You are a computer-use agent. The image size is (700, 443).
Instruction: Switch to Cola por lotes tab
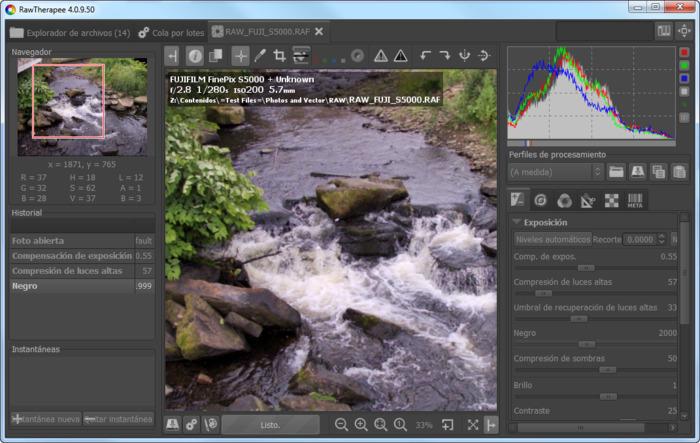[x=172, y=33]
